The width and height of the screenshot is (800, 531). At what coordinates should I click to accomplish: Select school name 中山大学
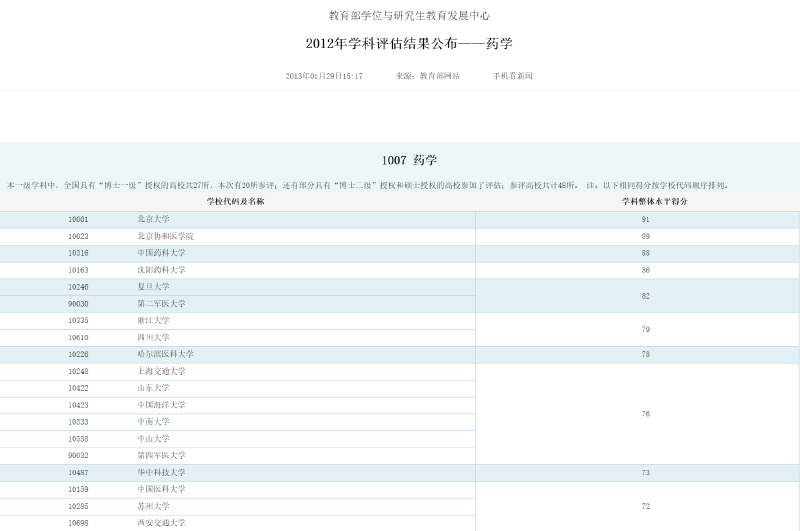(x=153, y=438)
